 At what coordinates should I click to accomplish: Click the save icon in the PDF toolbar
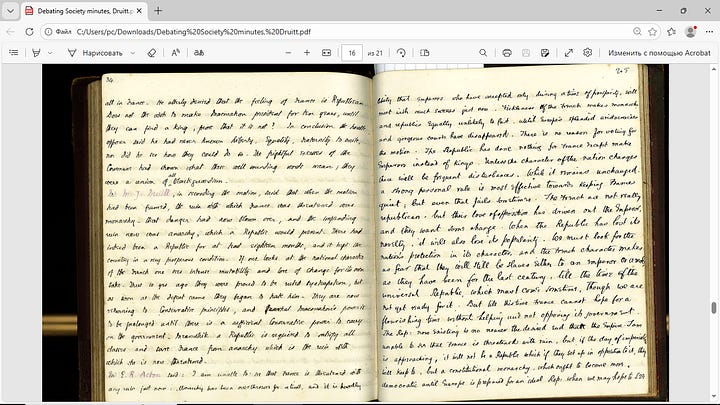click(x=526, y=53)
